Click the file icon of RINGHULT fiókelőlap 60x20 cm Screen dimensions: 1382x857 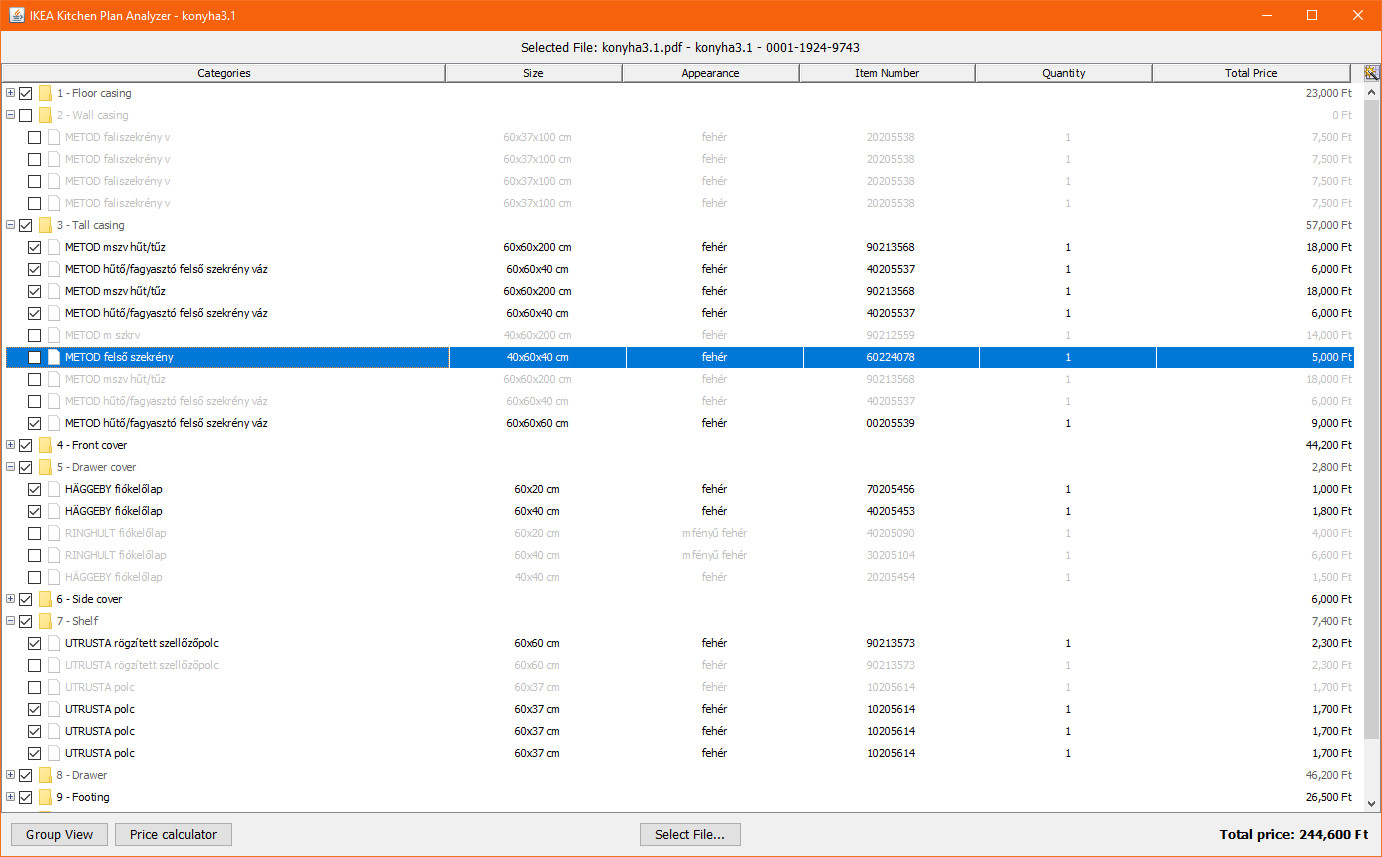tap(54, 533)
